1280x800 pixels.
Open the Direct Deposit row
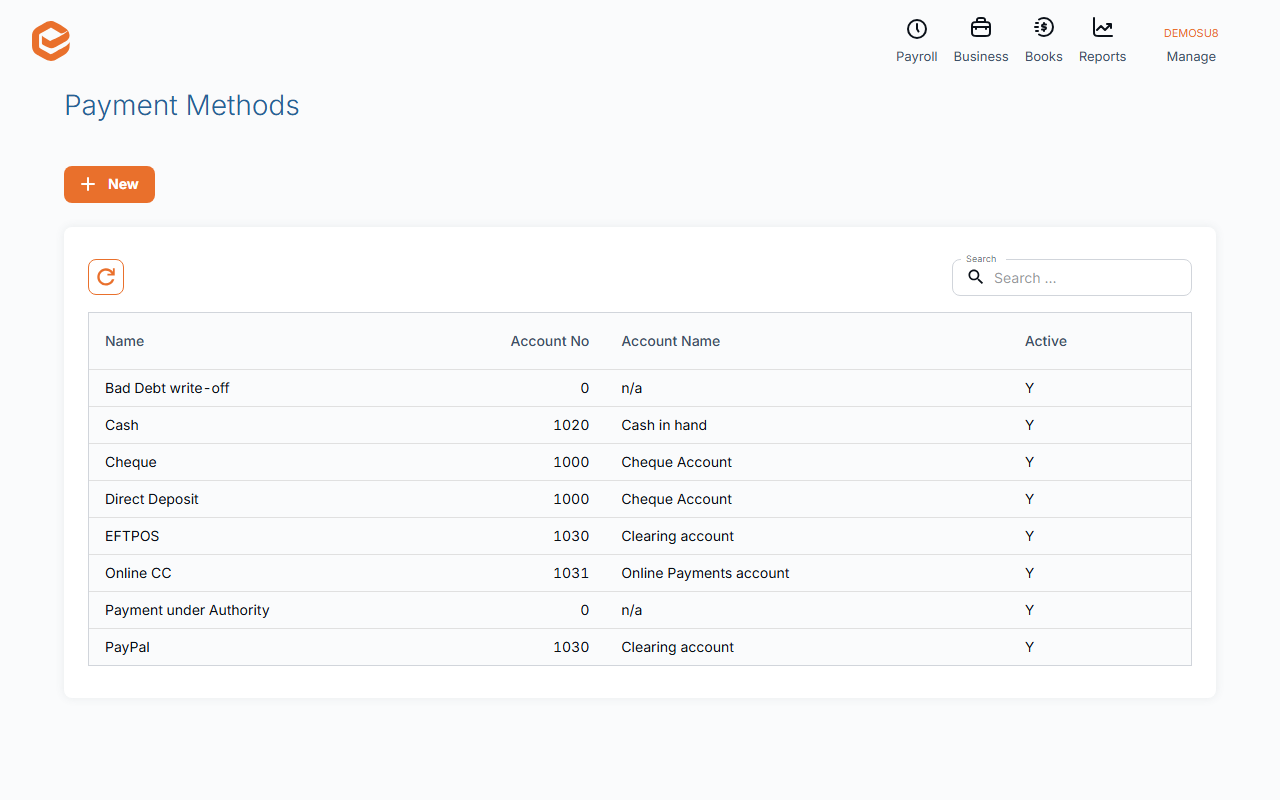click(640, 499)
